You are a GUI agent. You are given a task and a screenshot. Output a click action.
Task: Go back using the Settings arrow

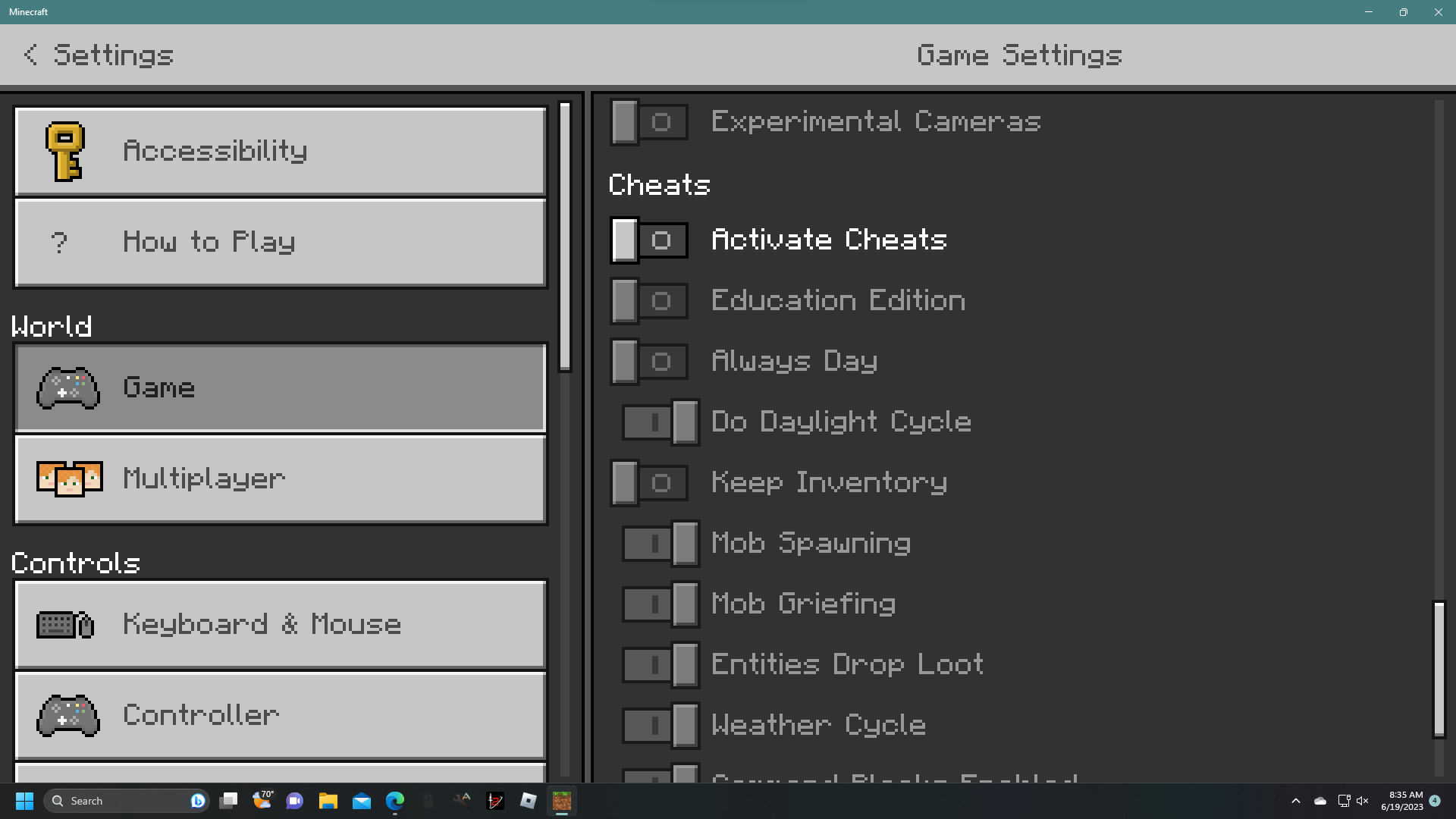30,55
